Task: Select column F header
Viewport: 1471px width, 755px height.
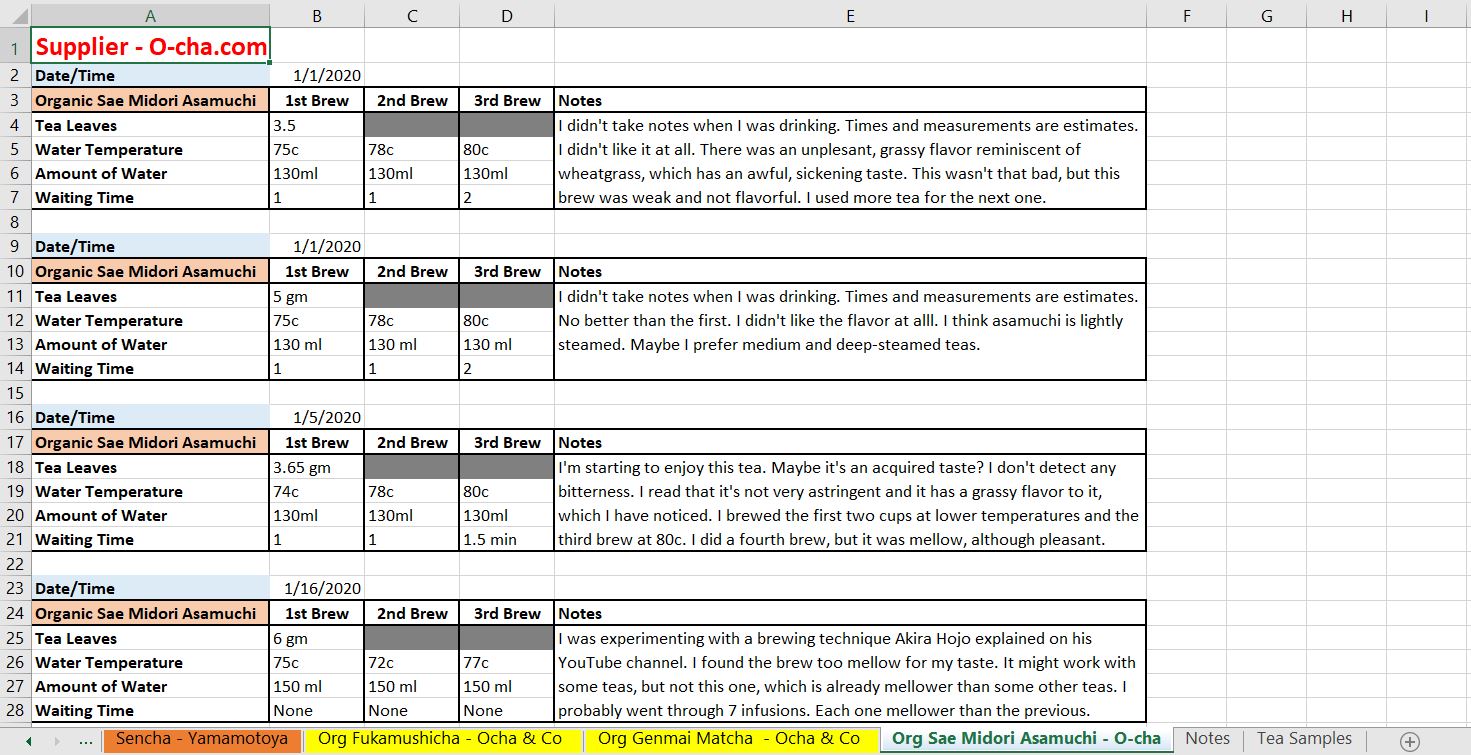Action: (x=1186, y=15)
